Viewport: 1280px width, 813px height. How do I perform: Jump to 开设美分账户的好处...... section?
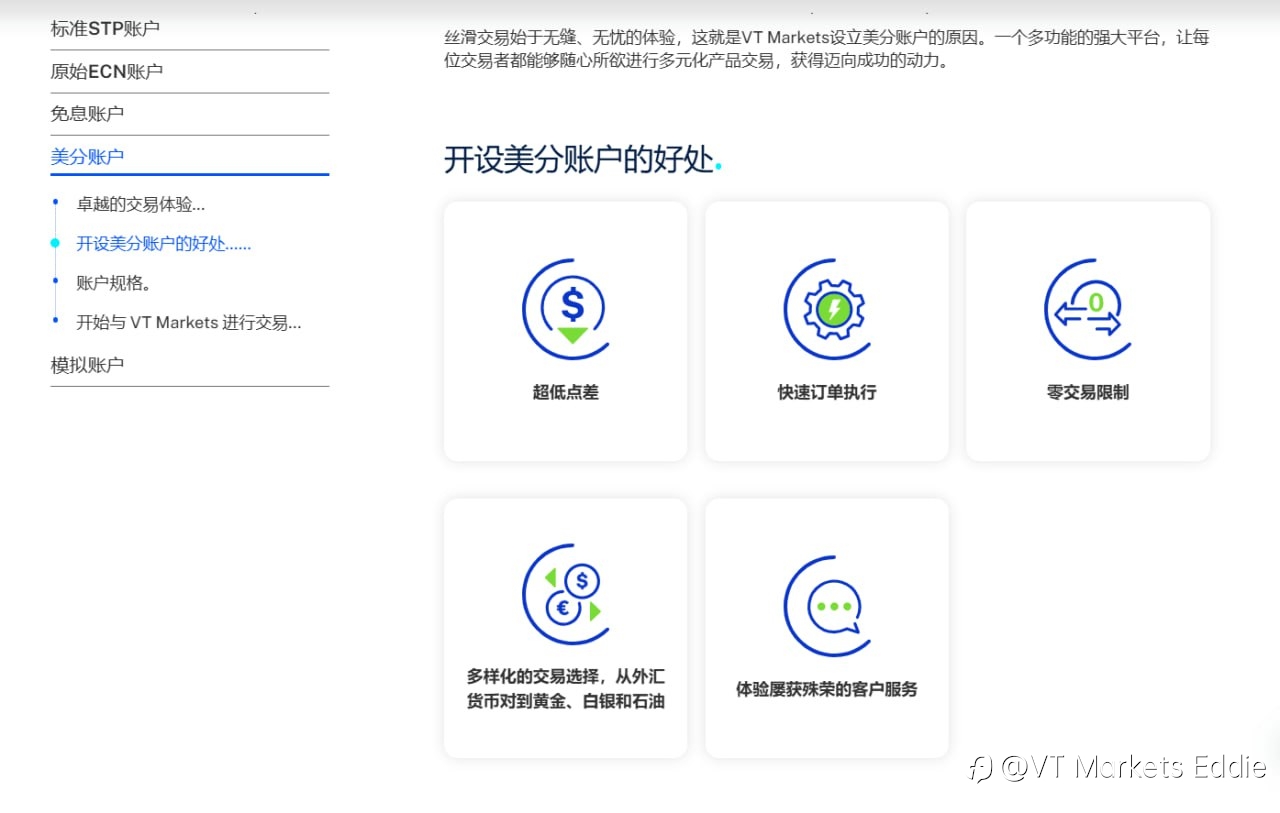(164, 243)
